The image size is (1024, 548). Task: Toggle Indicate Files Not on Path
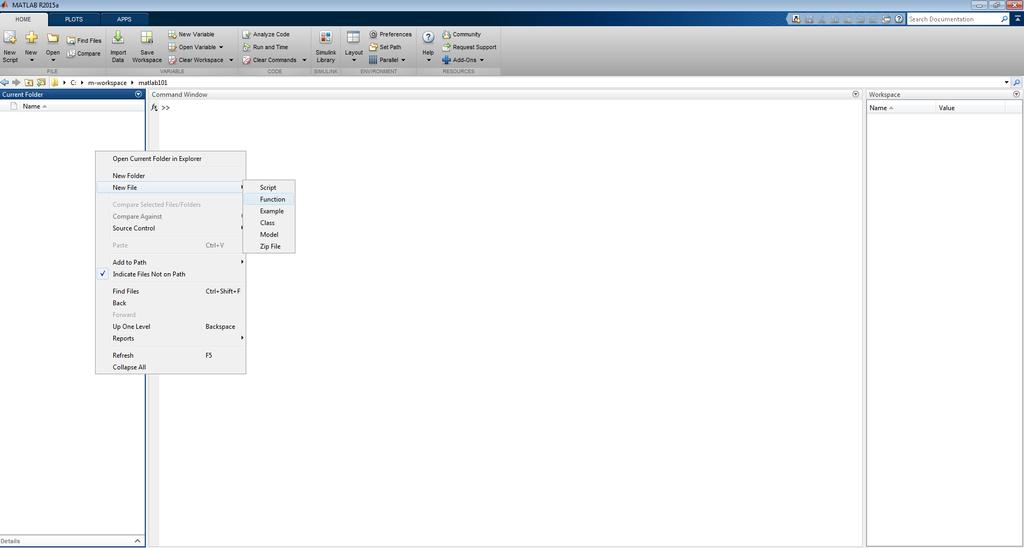tap(170, 274)
